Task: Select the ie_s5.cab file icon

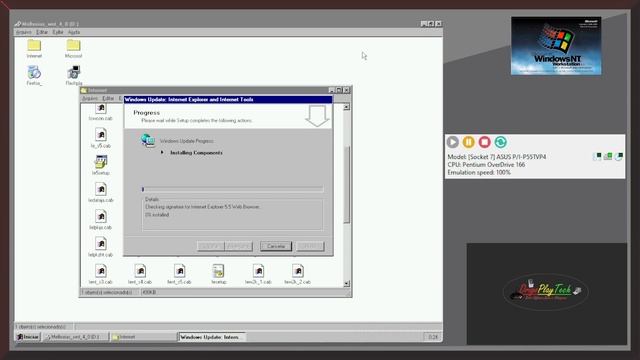Action: [x=101, y=138]
